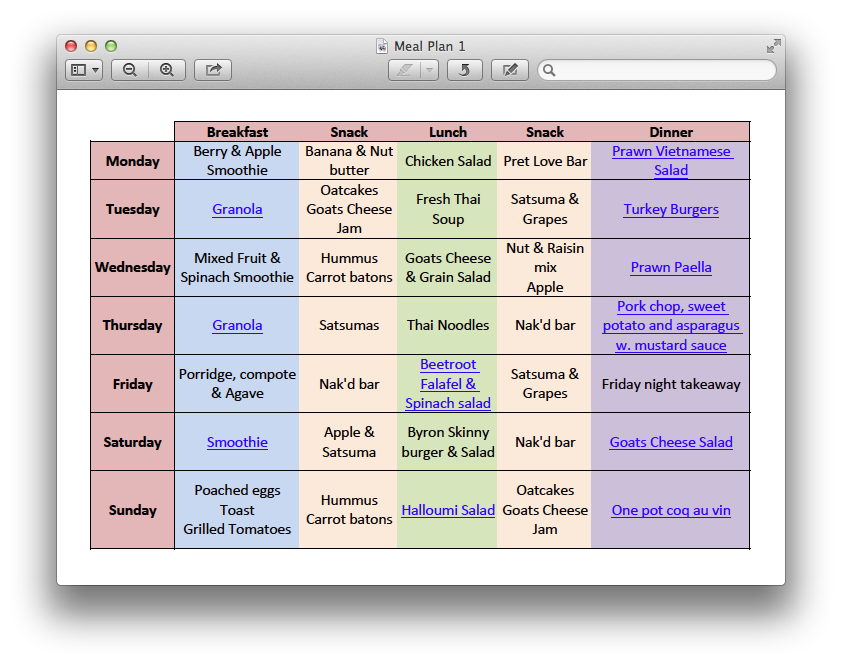Image resolution: width=842 pixels, height=664 pixels.
Task: Click the zoom in magnifier icon
Action: [167, 70]
